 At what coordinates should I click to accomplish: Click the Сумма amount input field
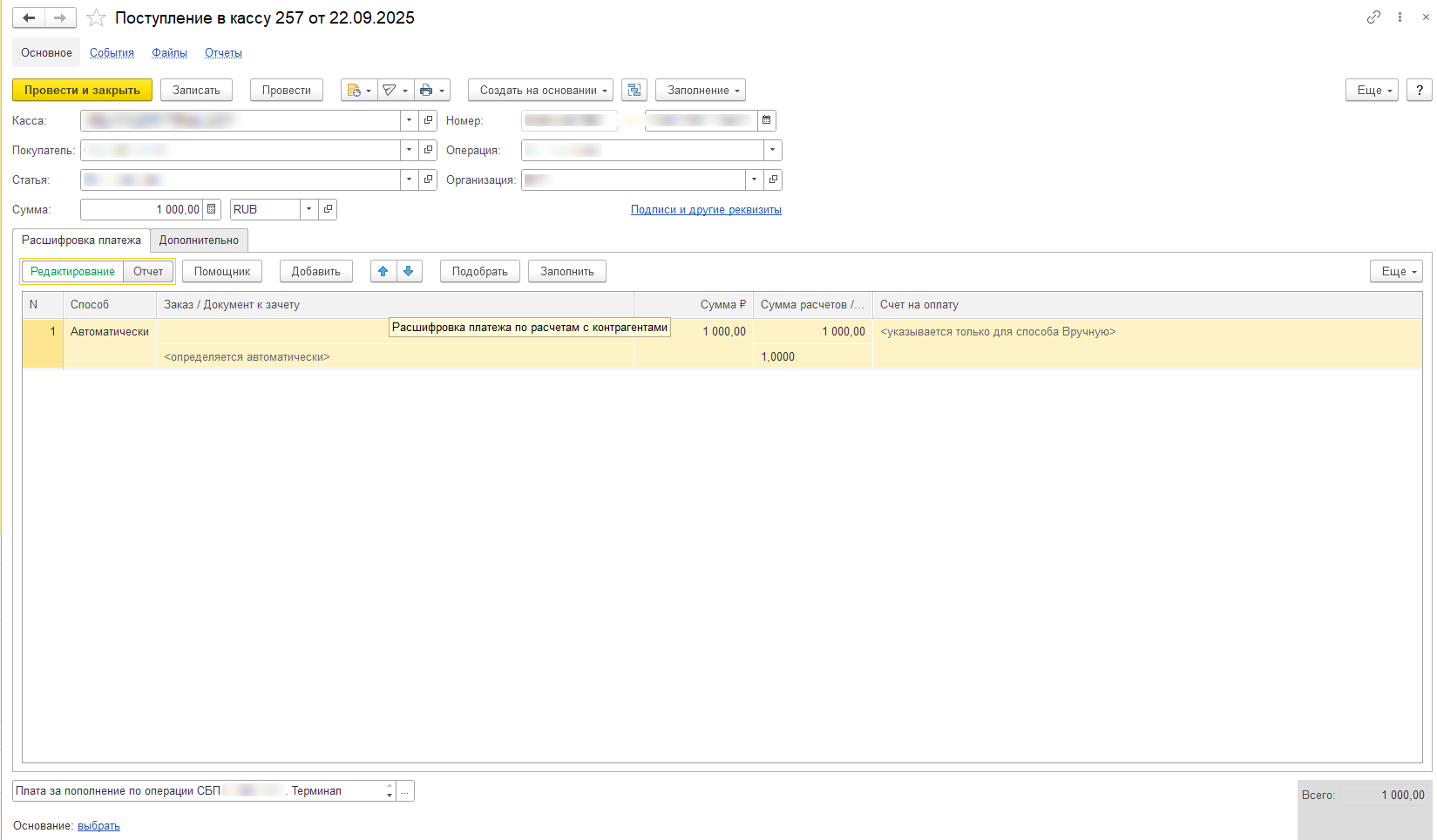(x=141, y=209)
